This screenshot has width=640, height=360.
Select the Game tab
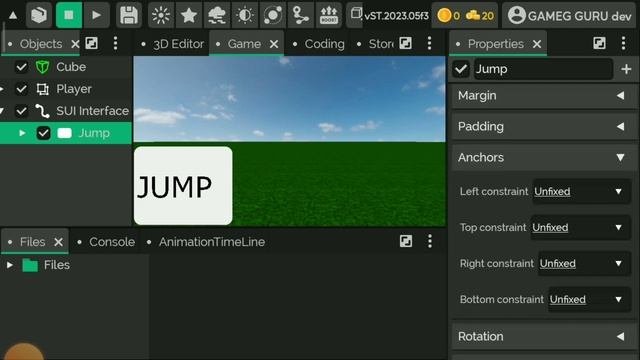click(x=244, y=44)
